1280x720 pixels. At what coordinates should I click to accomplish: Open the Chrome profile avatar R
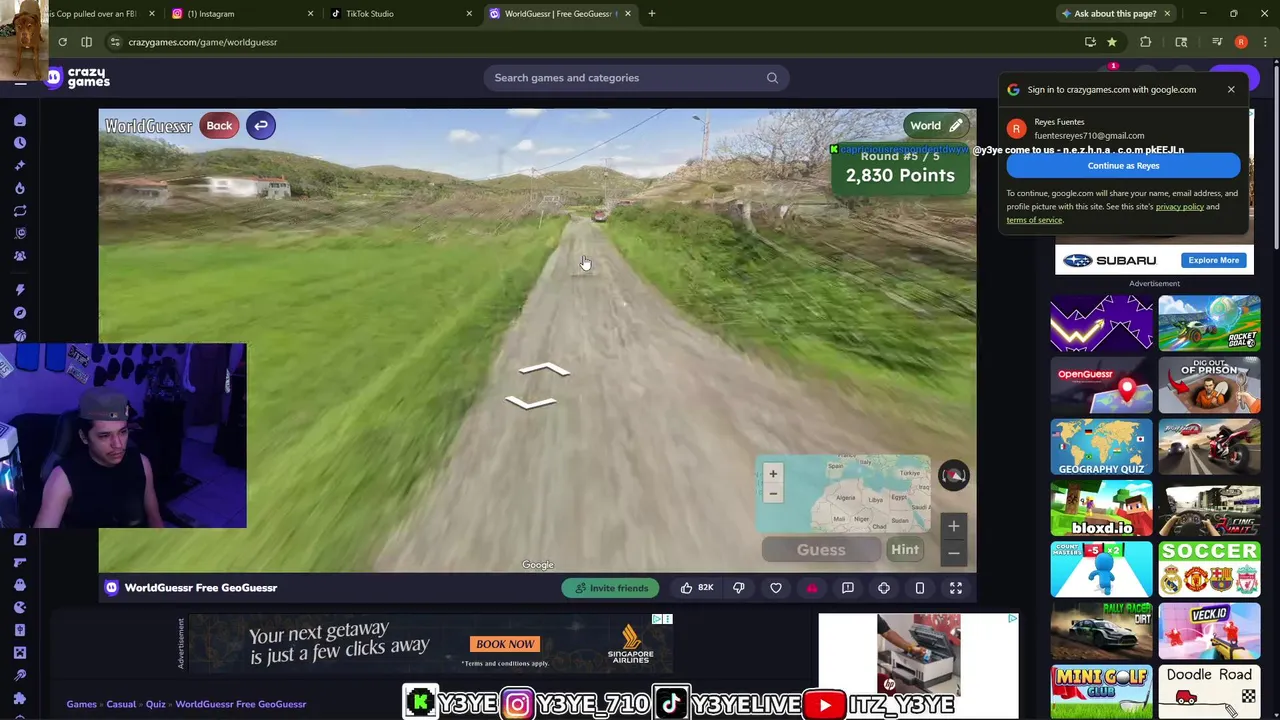coord(1241,42)
